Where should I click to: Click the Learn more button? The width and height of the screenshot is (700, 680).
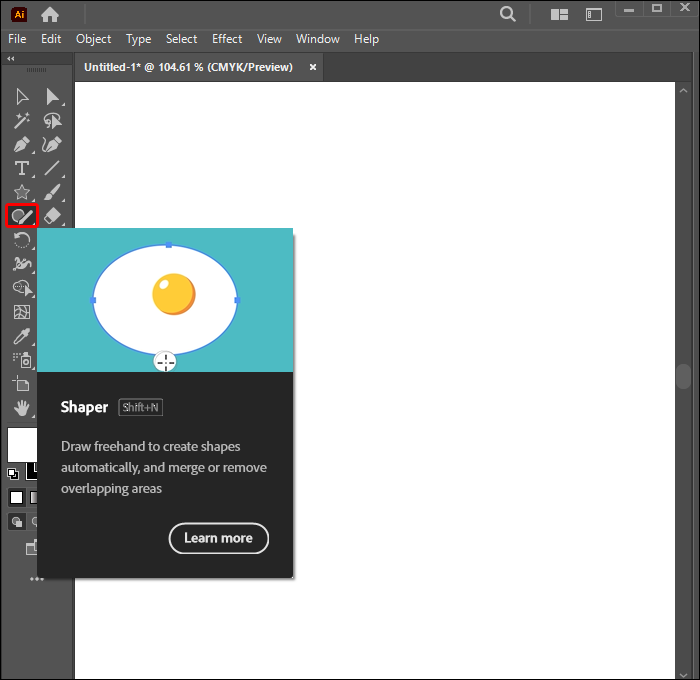pyautogui.click(x=218, y=538)
